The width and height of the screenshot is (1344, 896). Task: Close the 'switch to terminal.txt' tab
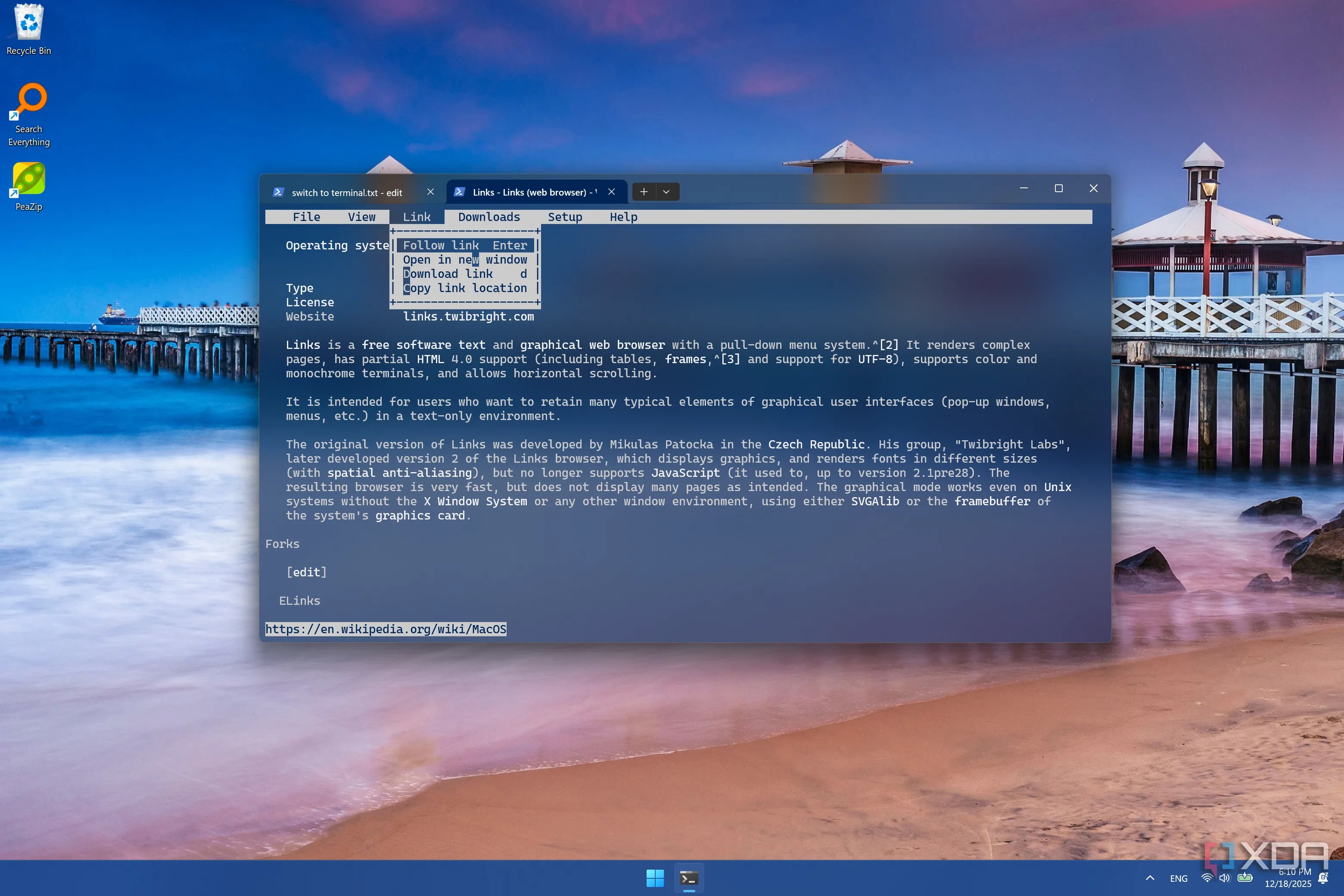click(430, 192)
